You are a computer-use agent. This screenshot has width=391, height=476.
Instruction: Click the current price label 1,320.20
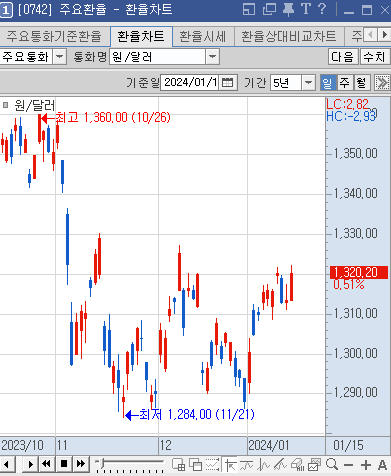pos(359,272)
